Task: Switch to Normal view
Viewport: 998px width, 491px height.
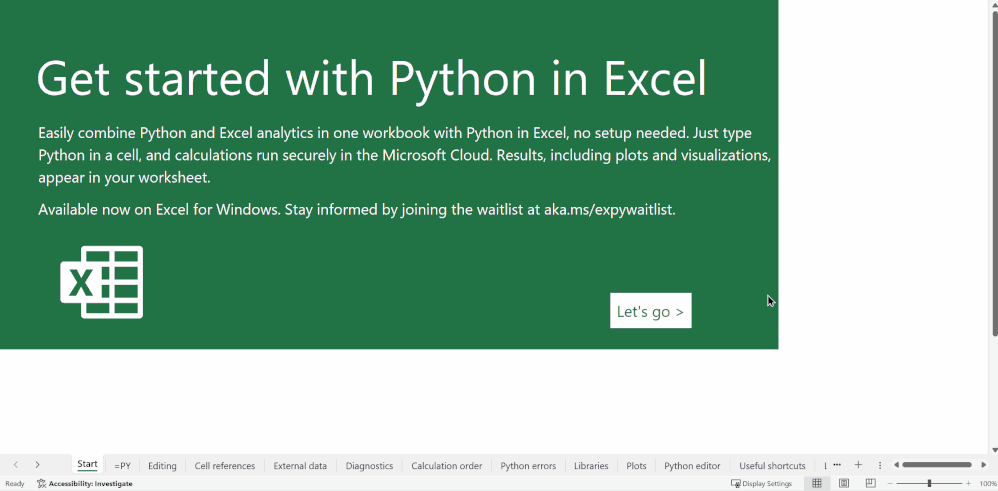Action: point(817,483)
